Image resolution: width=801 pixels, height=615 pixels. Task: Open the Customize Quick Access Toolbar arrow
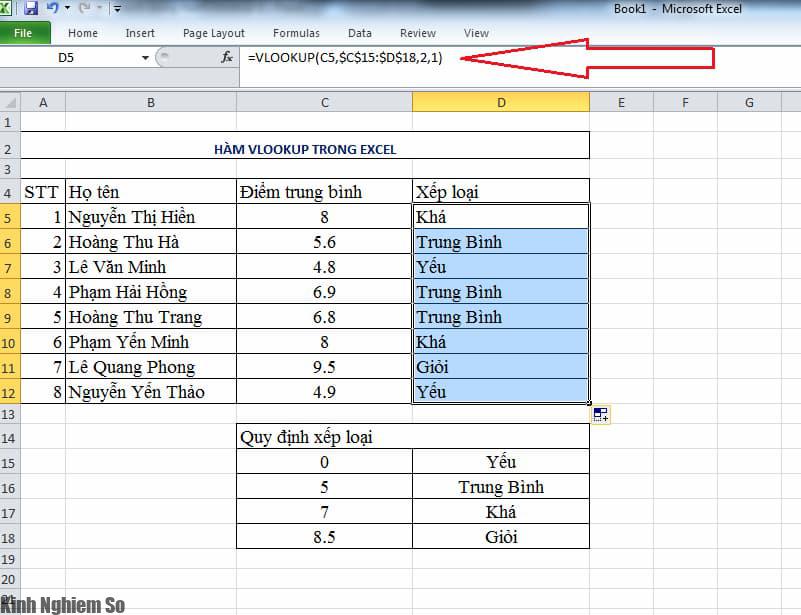(x=117, y=8)
